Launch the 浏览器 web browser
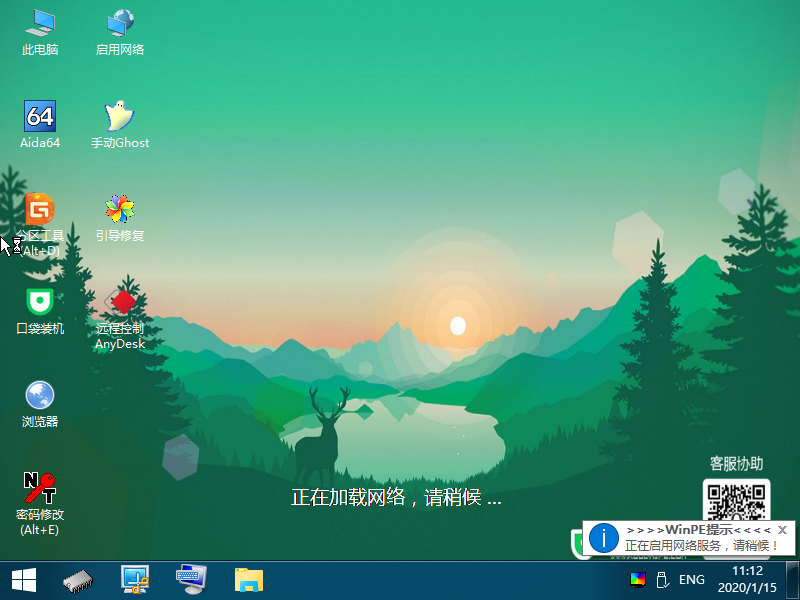 click(38, 393)
